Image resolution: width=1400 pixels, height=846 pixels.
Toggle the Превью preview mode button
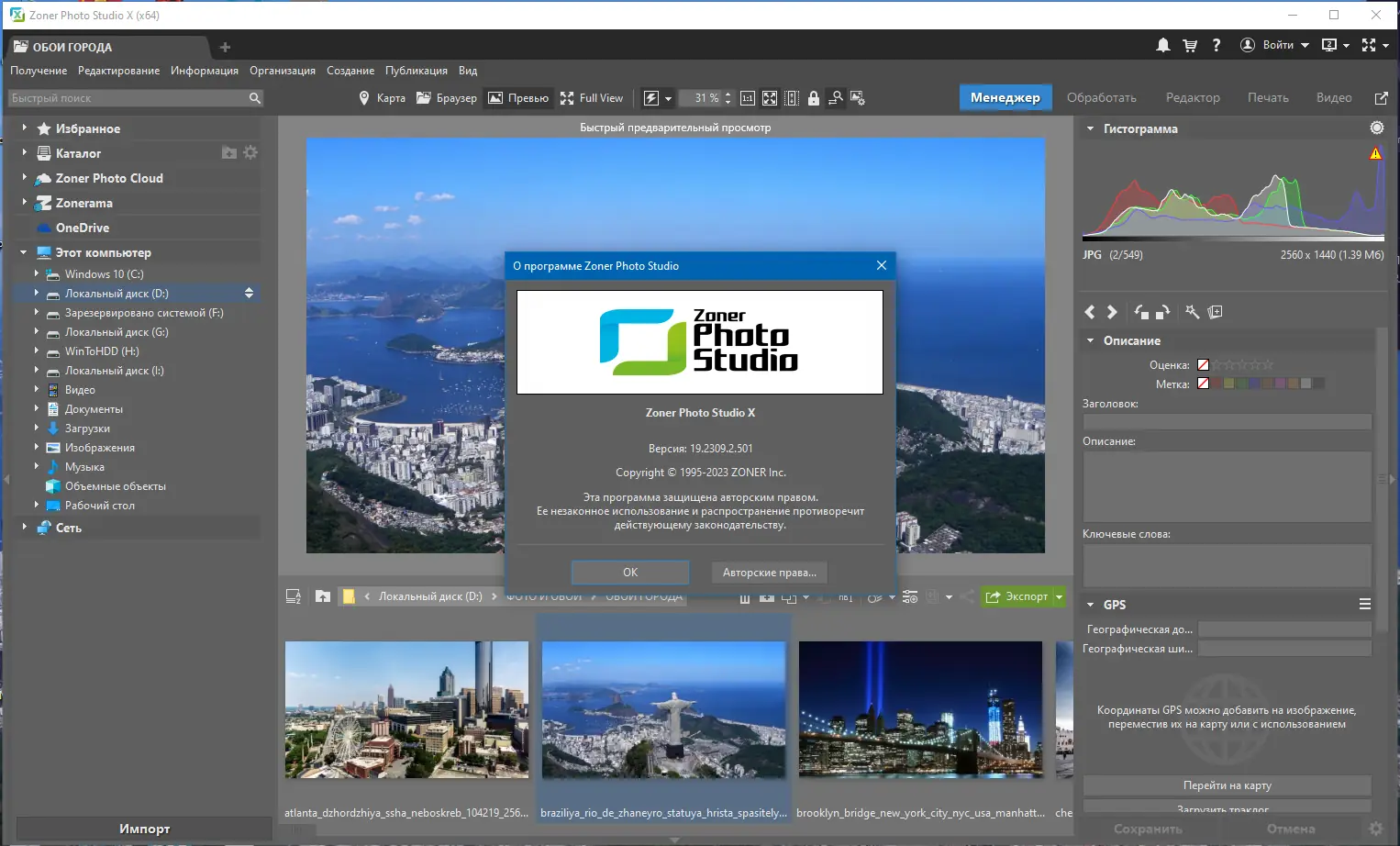click(518, 98)
